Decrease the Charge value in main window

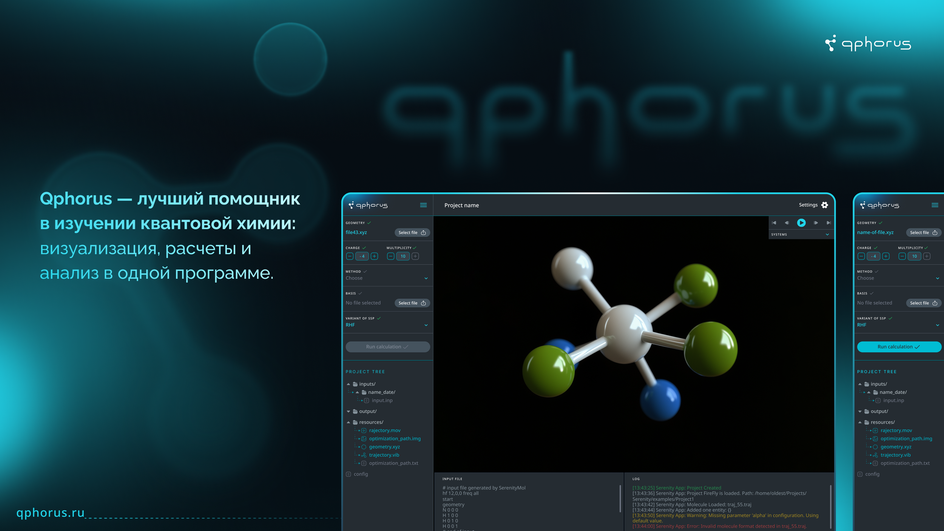click(x=350, y=256)
